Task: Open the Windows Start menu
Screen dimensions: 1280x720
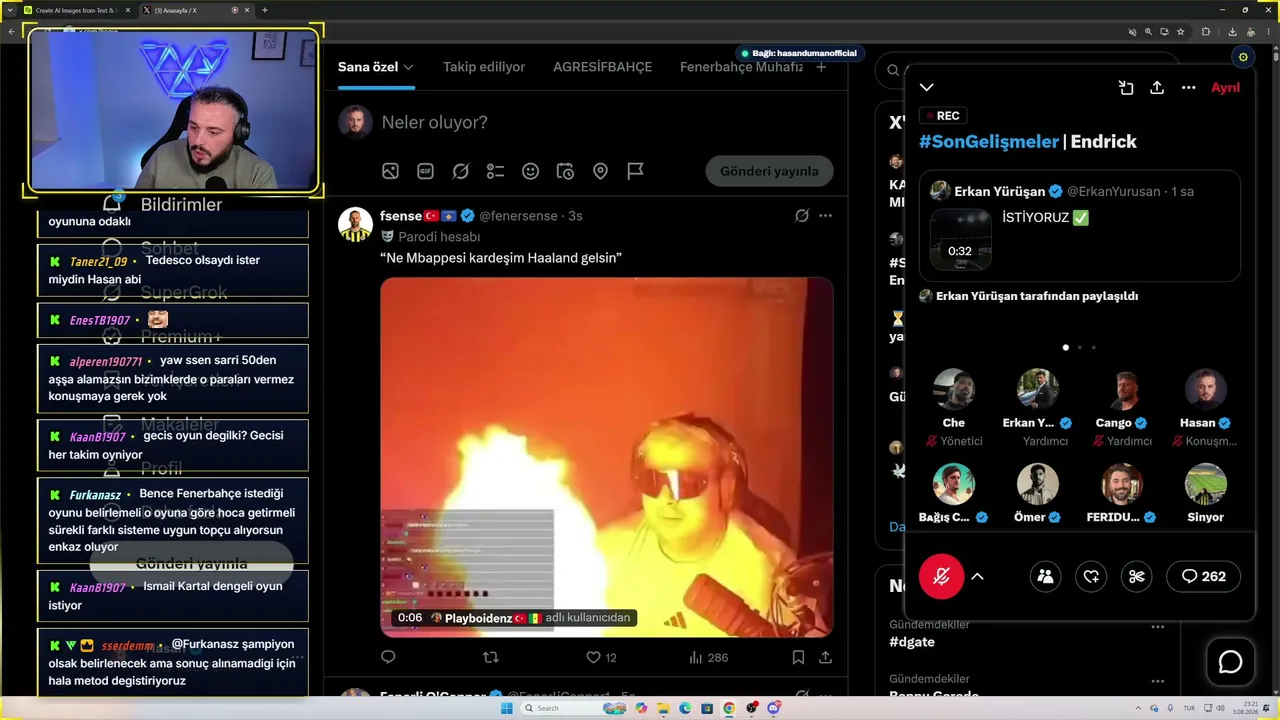Action: click(x=506, y=708)
